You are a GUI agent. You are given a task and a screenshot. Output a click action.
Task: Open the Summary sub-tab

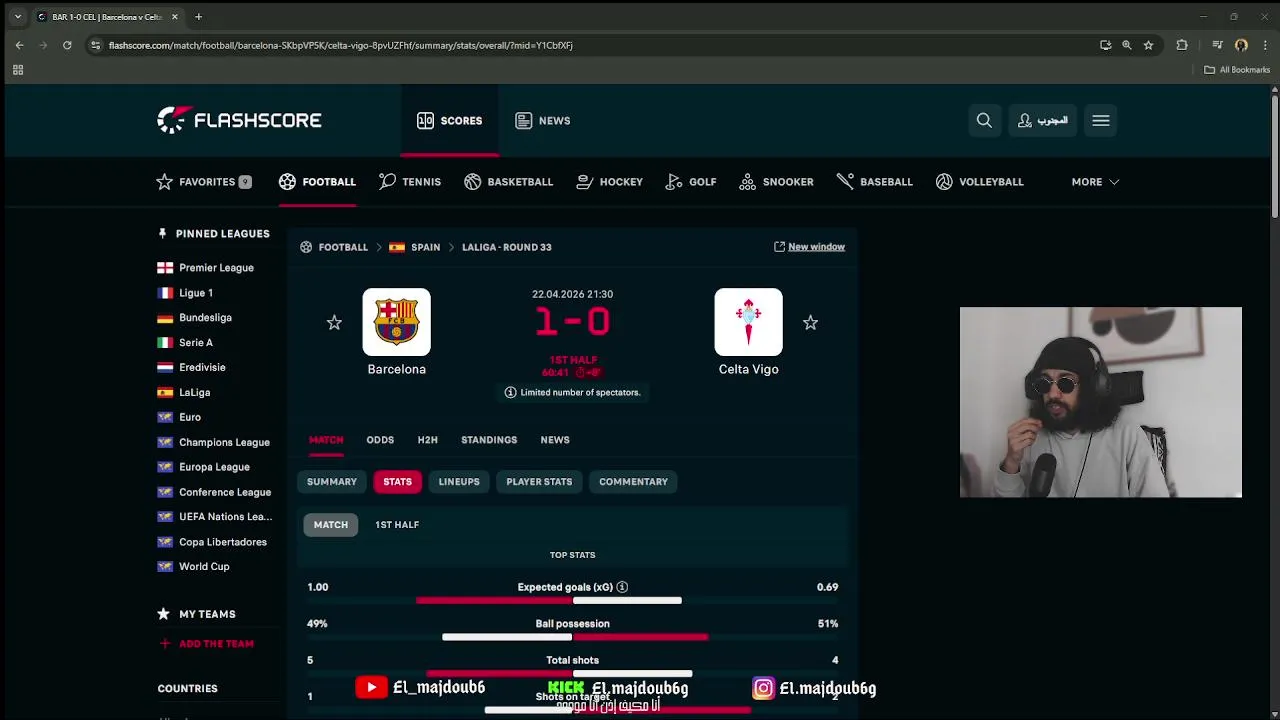[332, 482]
